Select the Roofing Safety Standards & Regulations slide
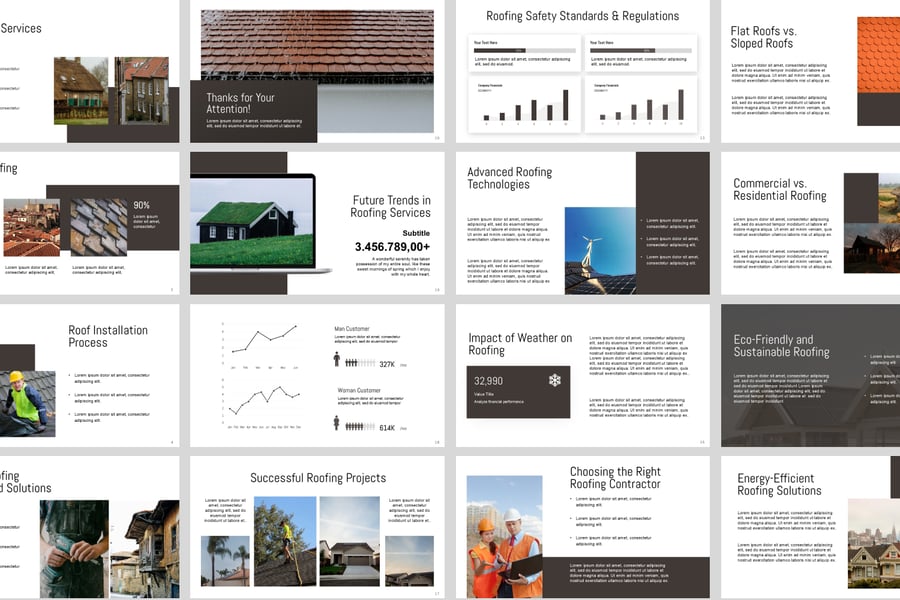The image size is (900, 600). tap(582, 71)
